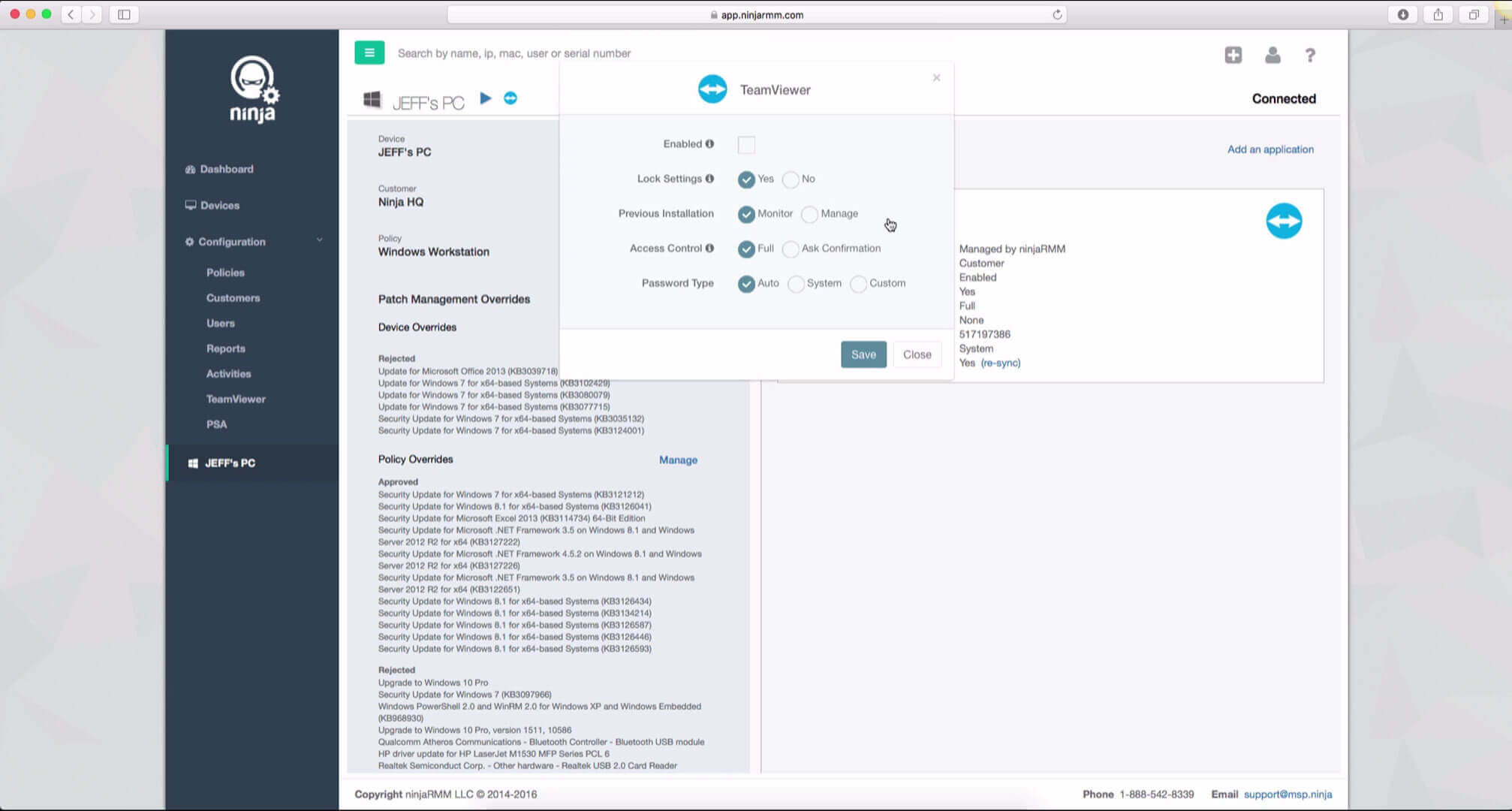This screenshot has width=1512, height=811.
Task: Click the Safari forward arrow
Action: [x=92, y=14]
